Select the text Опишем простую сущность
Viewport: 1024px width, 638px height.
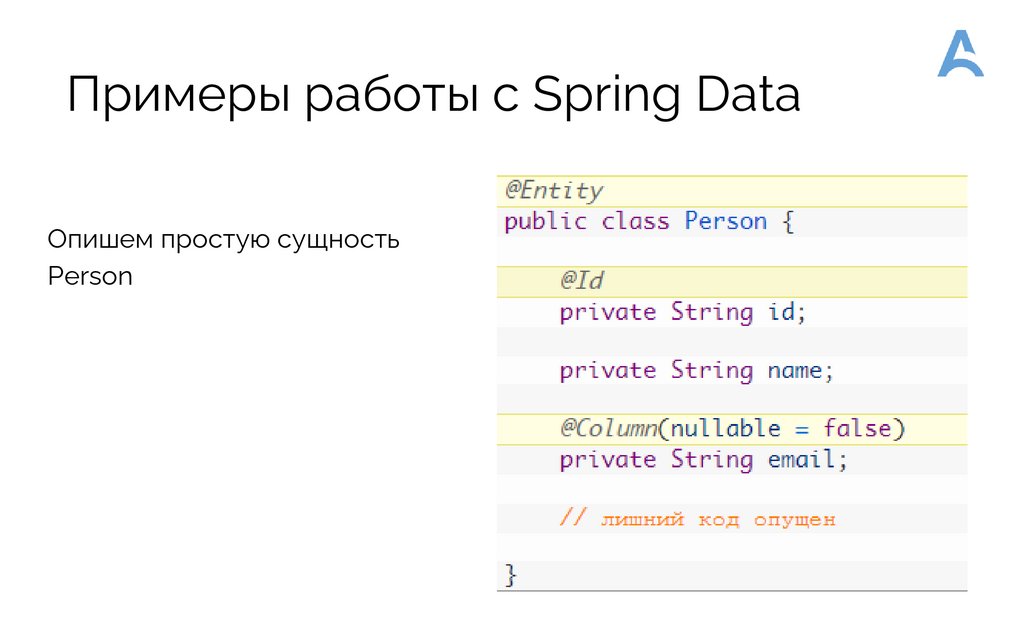(222, 239)
